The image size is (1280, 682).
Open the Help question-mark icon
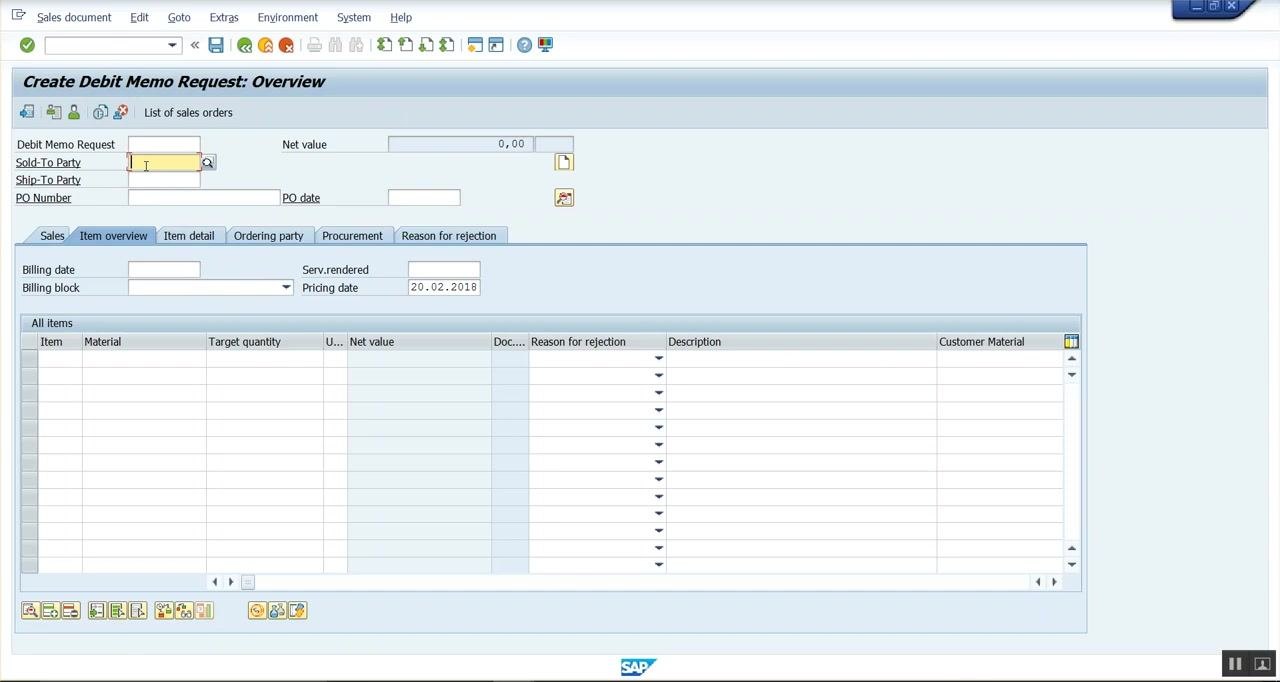[x=524, y=45]
